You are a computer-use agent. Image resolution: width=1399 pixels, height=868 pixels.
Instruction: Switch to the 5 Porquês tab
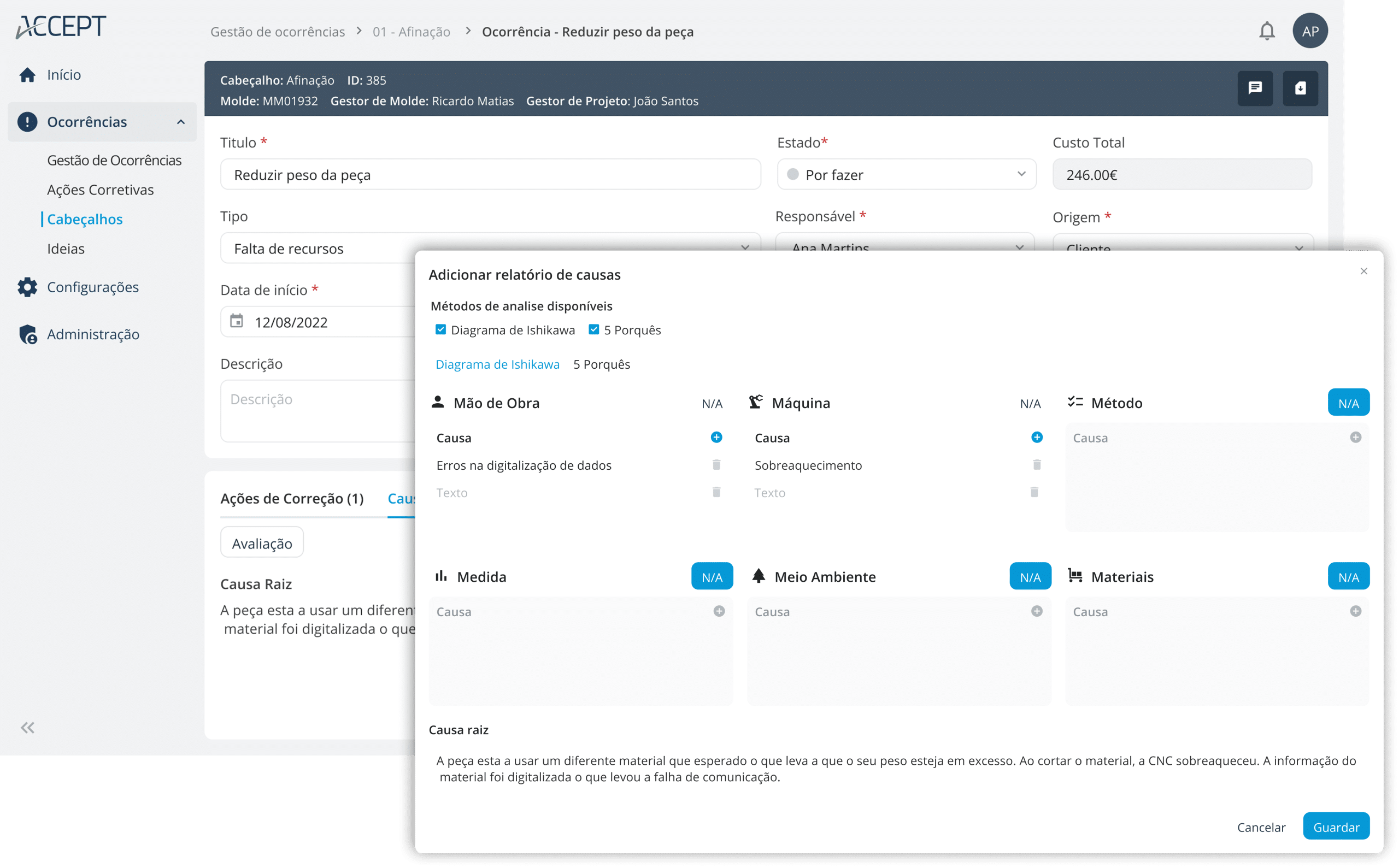pyautogui.click(x=601, y=364)
